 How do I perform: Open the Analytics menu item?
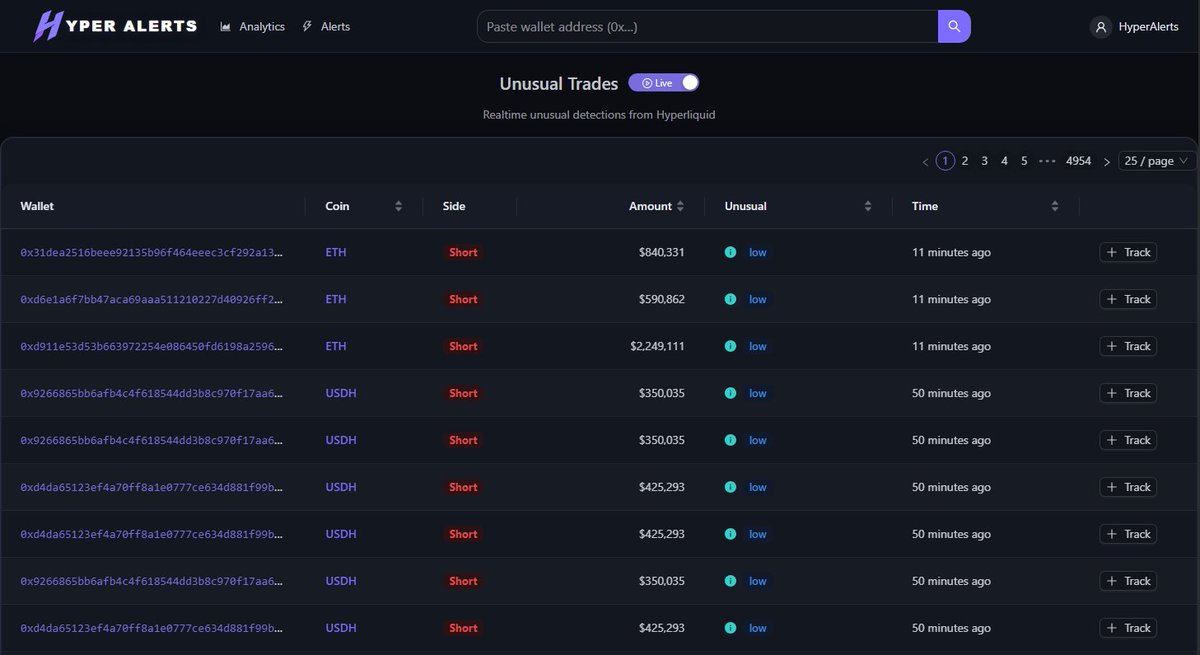[x=252, y=27]
